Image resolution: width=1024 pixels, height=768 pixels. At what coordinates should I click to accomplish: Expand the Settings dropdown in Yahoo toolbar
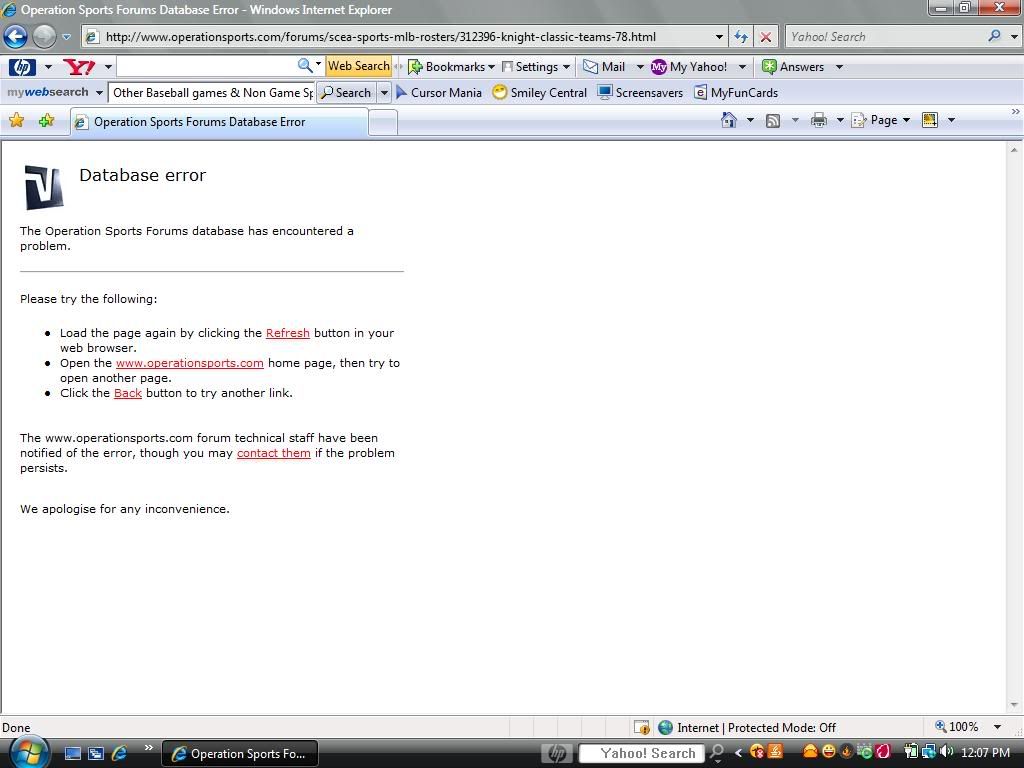(535, 67)
